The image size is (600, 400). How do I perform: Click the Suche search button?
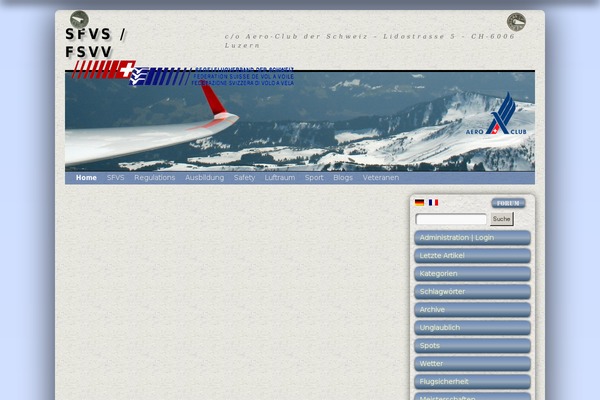[502, 219]
